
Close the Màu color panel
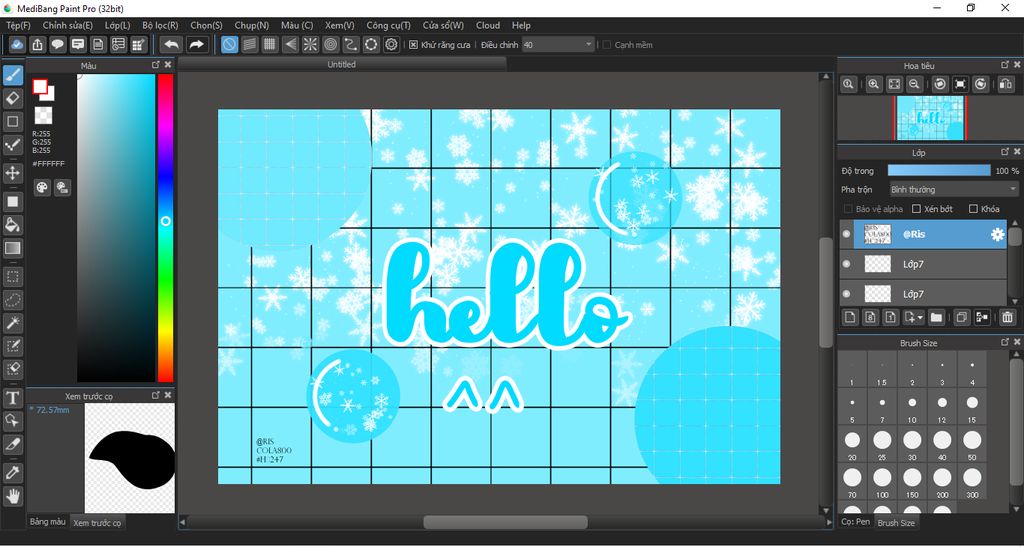pyautogui.click(x=168, y=65)
